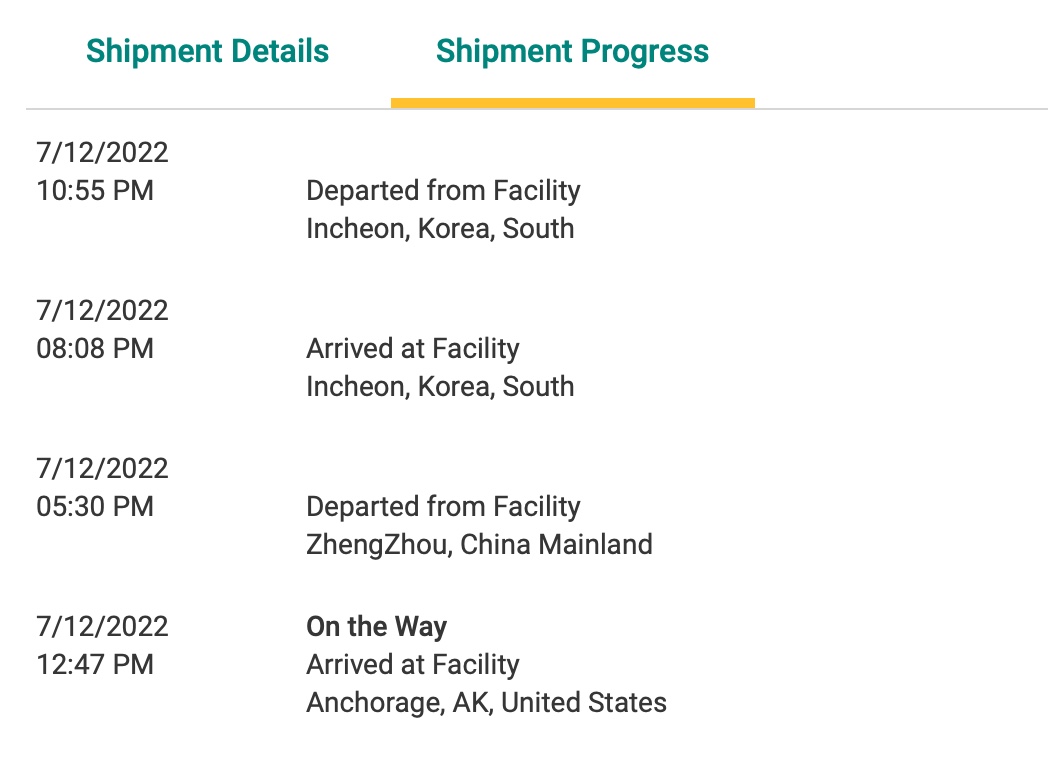The height and width of the screenshot is (760, 1048).
Task: Select the Shipment Progress tab
Action: tap(572, 51)
